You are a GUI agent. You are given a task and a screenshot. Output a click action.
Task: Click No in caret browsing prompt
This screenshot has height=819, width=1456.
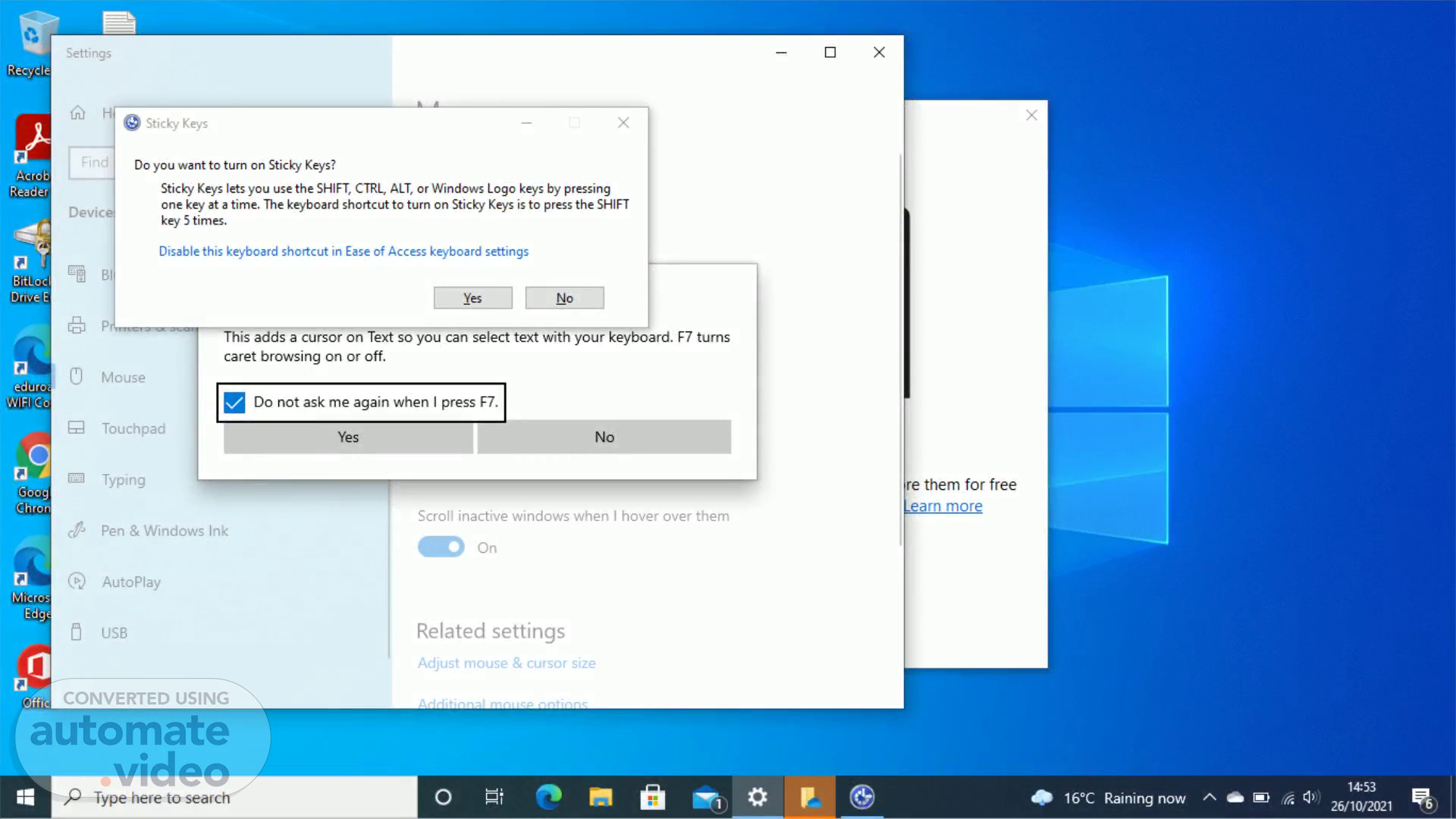coord(604,437)
